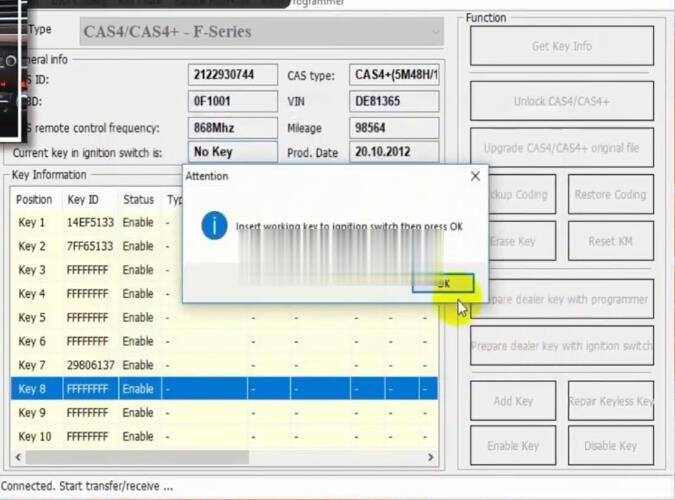The height and width of the screenshot is (500, 675).
Task: Select the Key 1 row
Action: (x=97, y=222)
